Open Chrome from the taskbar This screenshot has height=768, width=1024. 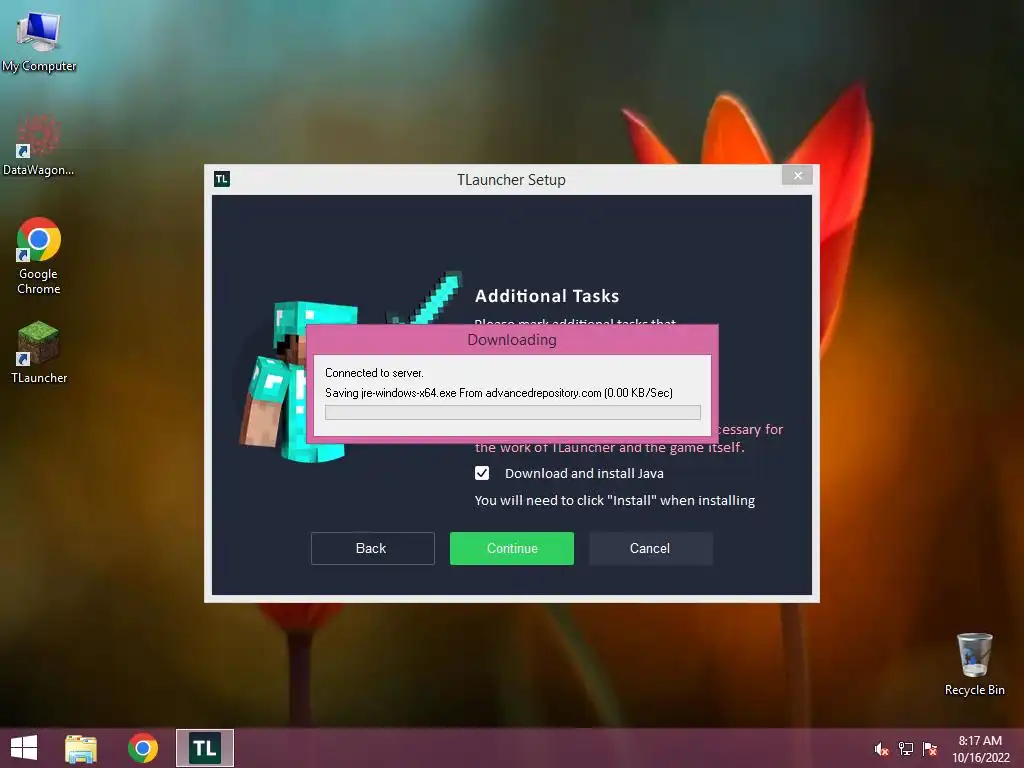(142, 748)
